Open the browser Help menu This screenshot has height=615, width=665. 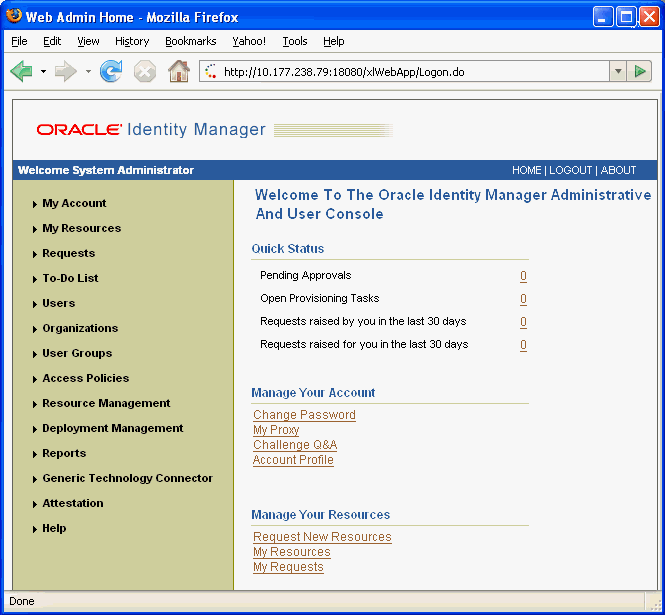(x=334, y=41)
